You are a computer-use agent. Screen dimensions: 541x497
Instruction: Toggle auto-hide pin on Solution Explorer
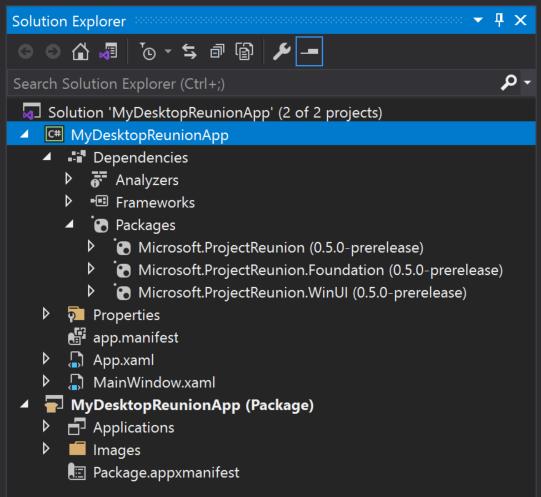(x=499, y=20)
